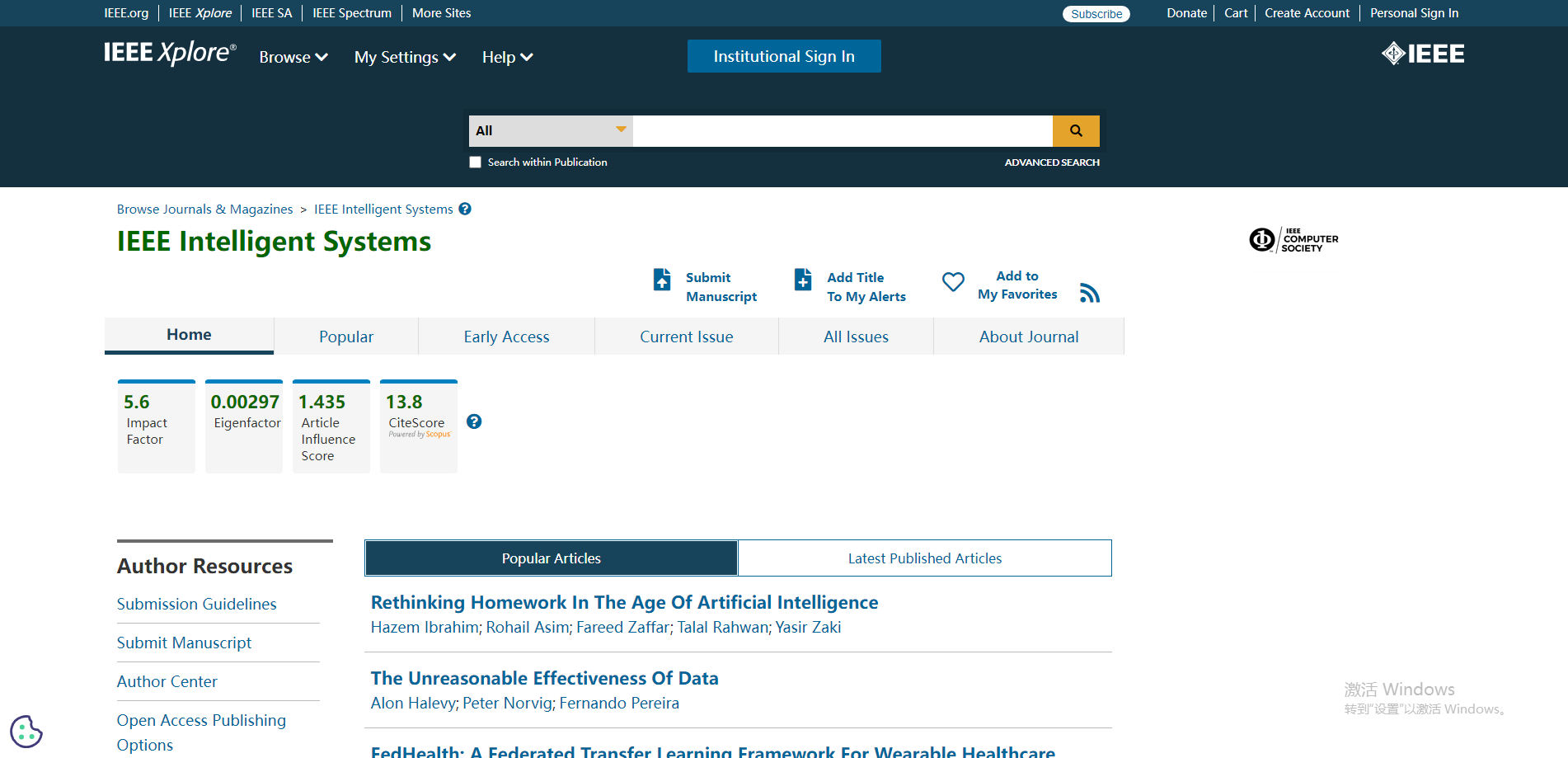Open the Current Issue tab

click(687, 337)
